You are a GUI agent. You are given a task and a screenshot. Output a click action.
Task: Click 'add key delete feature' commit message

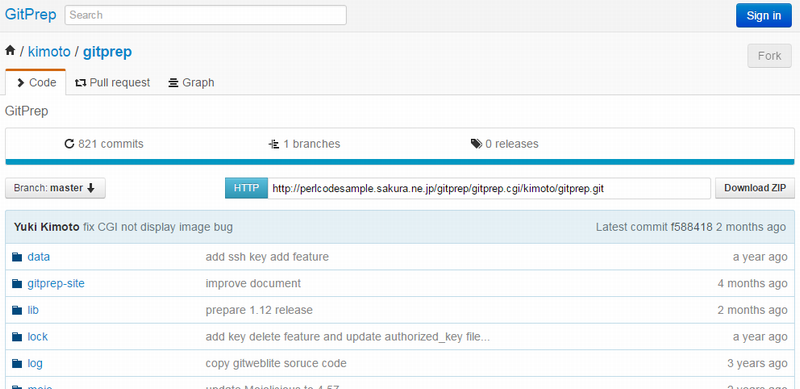[x=348, y=336]
